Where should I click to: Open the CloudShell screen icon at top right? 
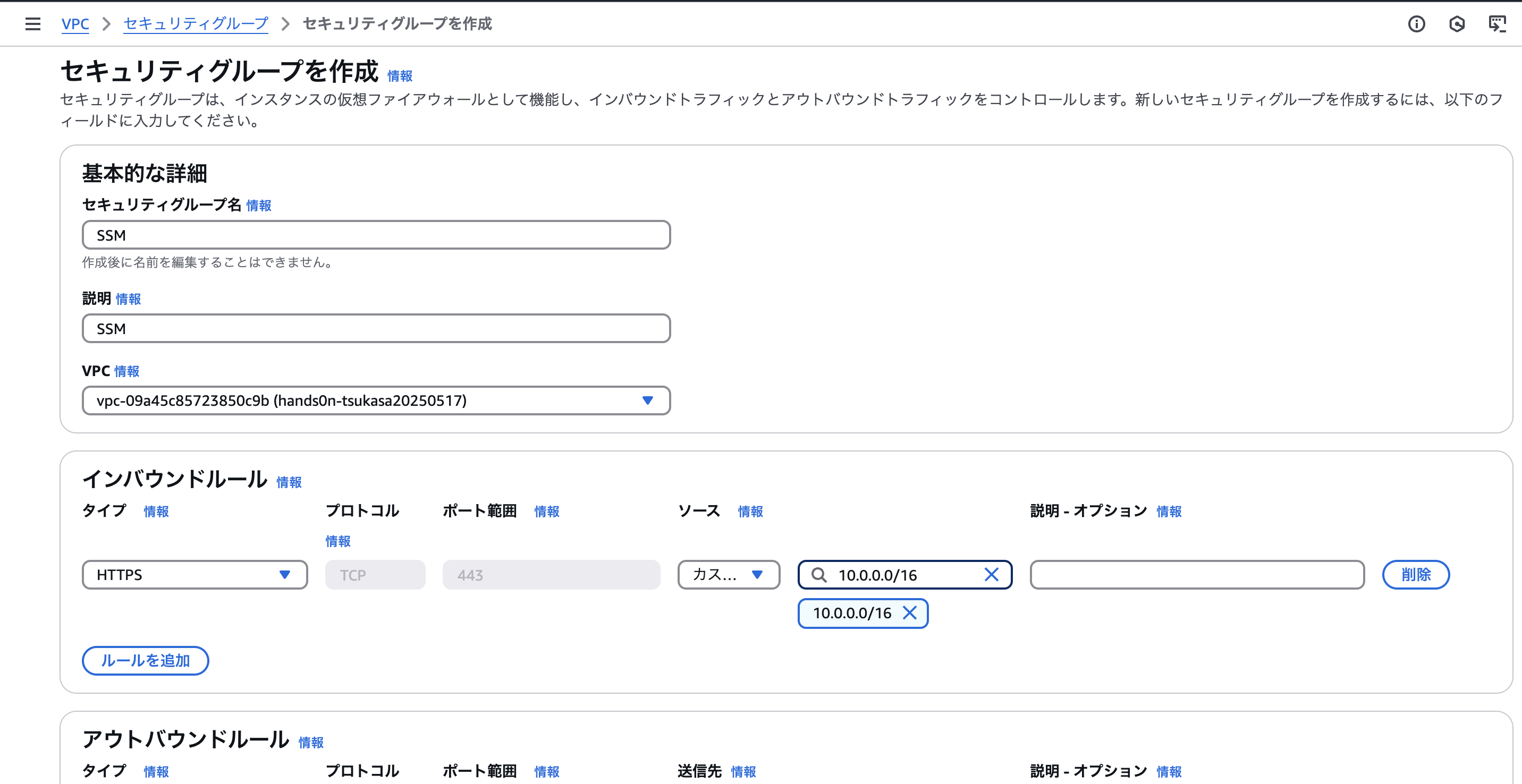pyautogui.click(x=1496, y=23)
